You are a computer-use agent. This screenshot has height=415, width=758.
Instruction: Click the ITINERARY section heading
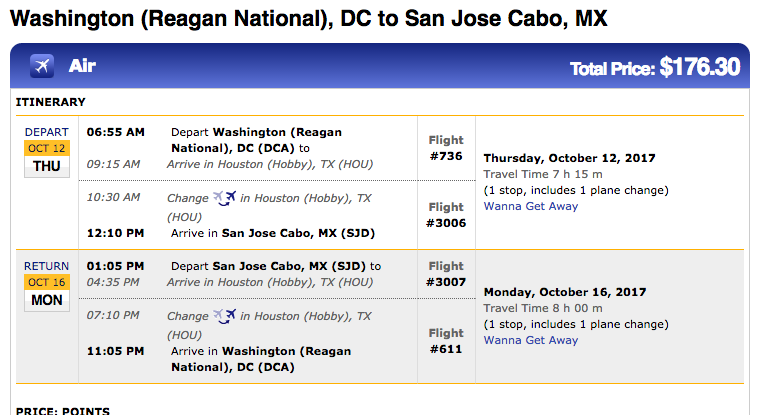pyautogui.click(x=50, y=102)
